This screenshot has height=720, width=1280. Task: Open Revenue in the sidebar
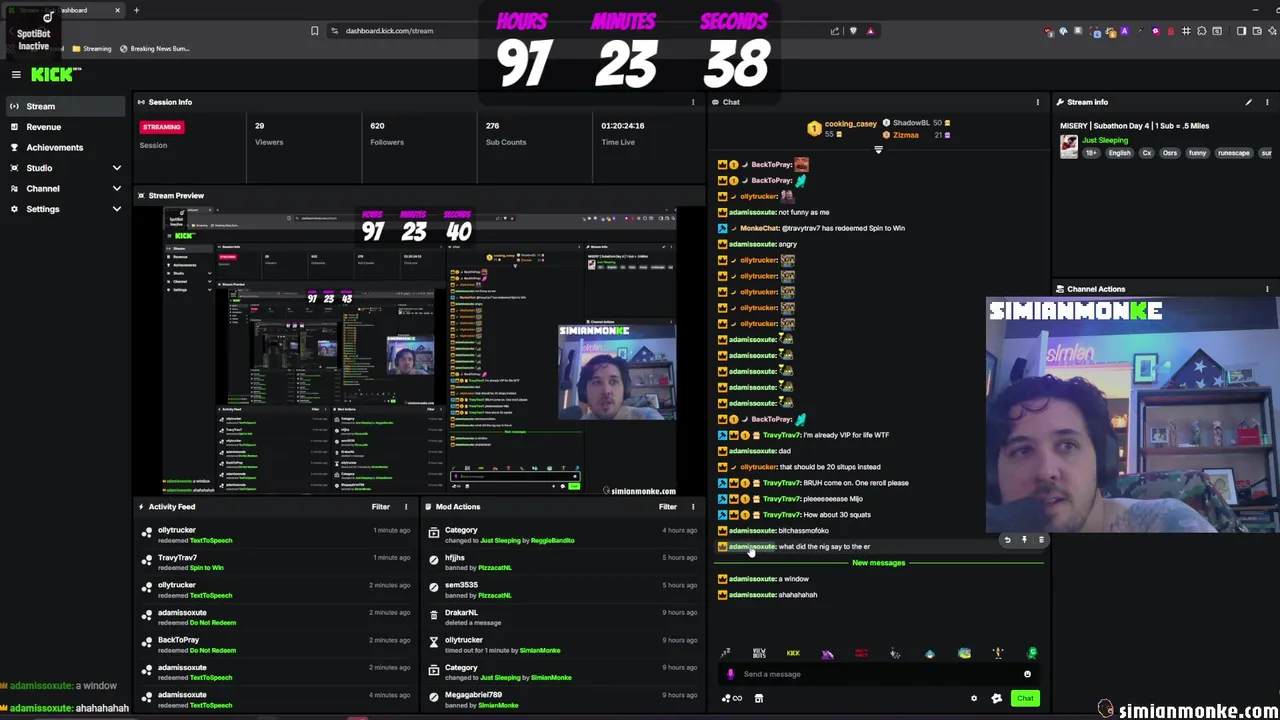[x=66, y=127]
